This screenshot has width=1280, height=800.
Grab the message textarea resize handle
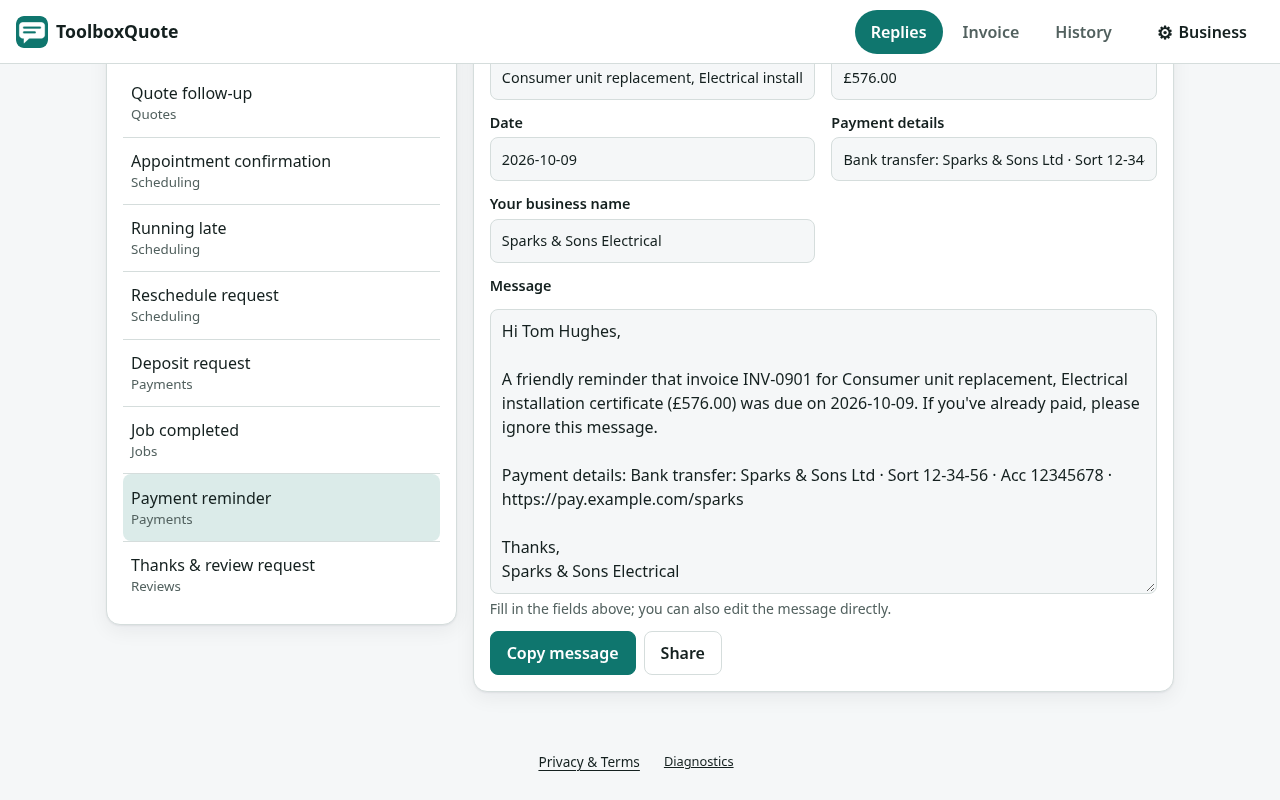click(x=1150, y=587)
